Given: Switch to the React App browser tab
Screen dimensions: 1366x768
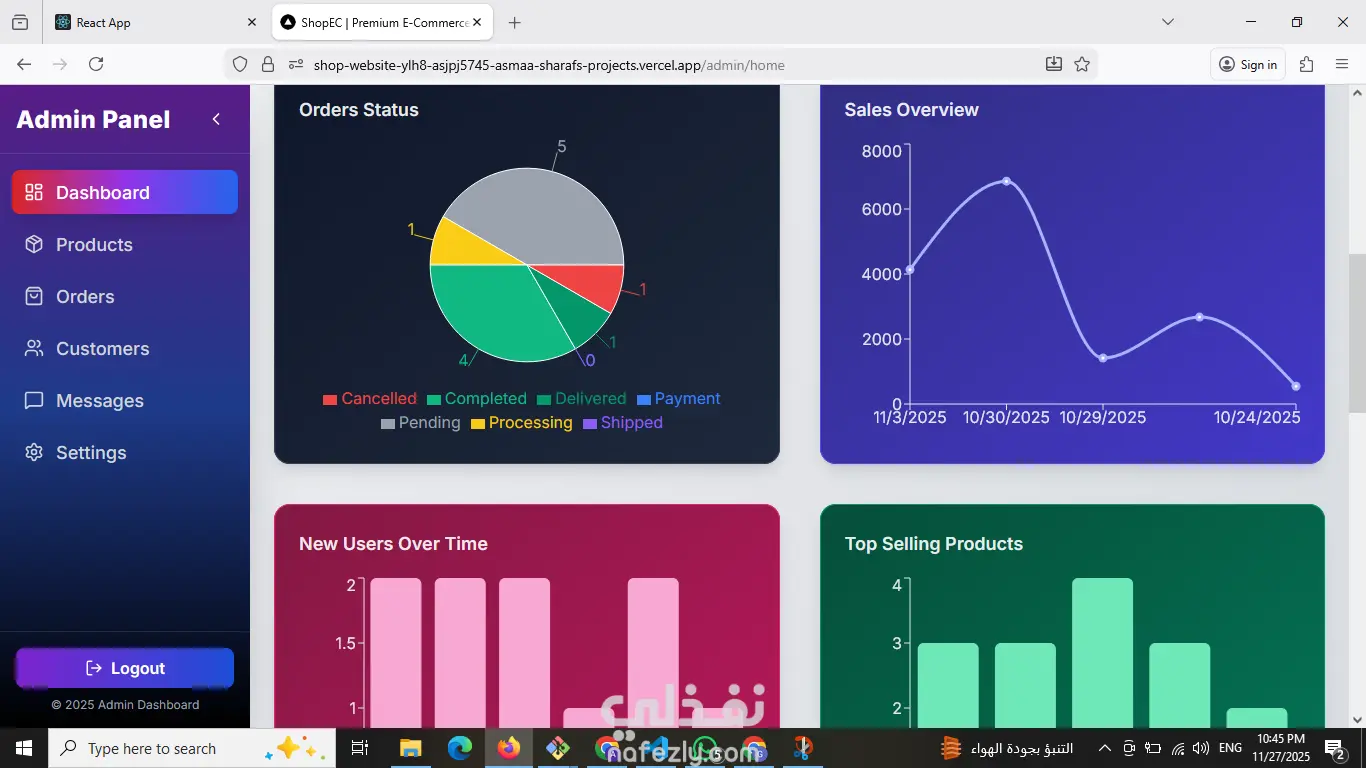Looking at the screenshot, I should coord(156,22).
